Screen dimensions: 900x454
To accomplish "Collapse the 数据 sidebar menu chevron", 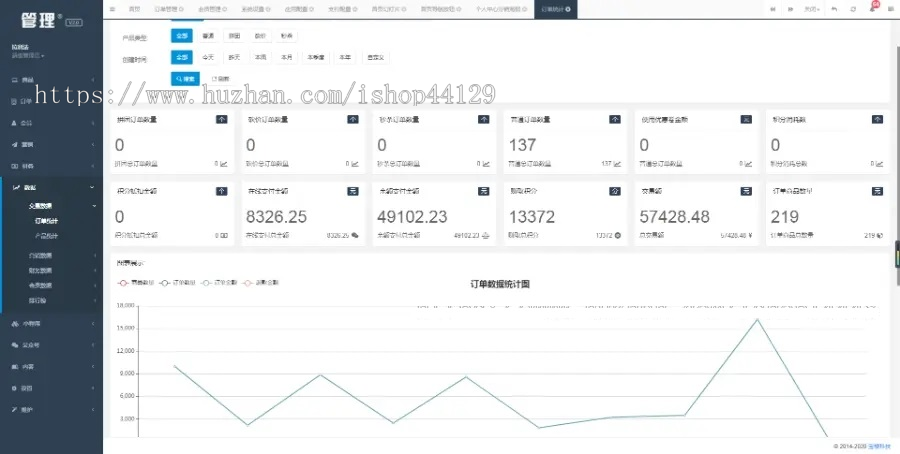I will (92, 187).
